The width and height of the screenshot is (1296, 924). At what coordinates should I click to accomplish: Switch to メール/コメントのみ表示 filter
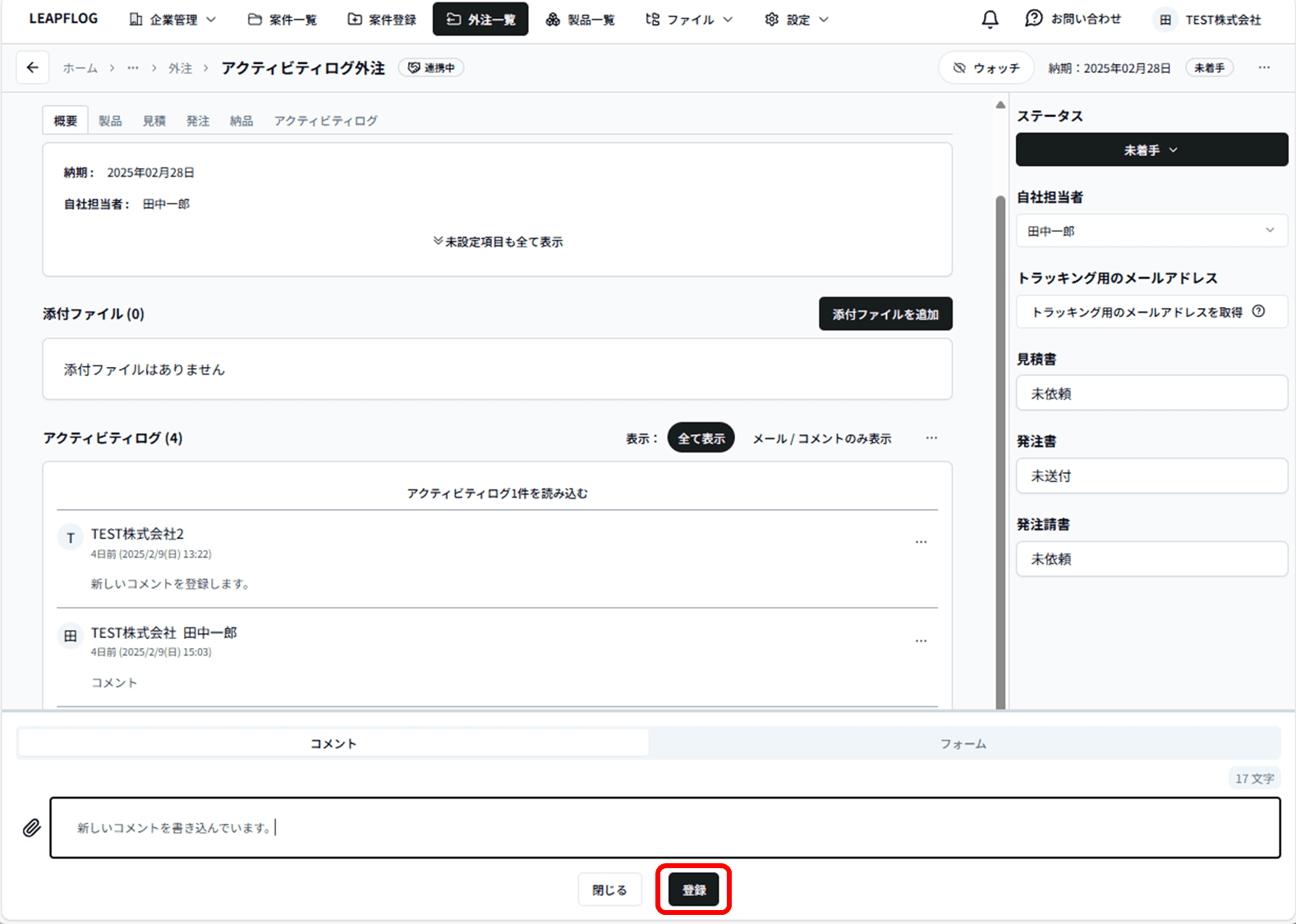click(821, 439)
